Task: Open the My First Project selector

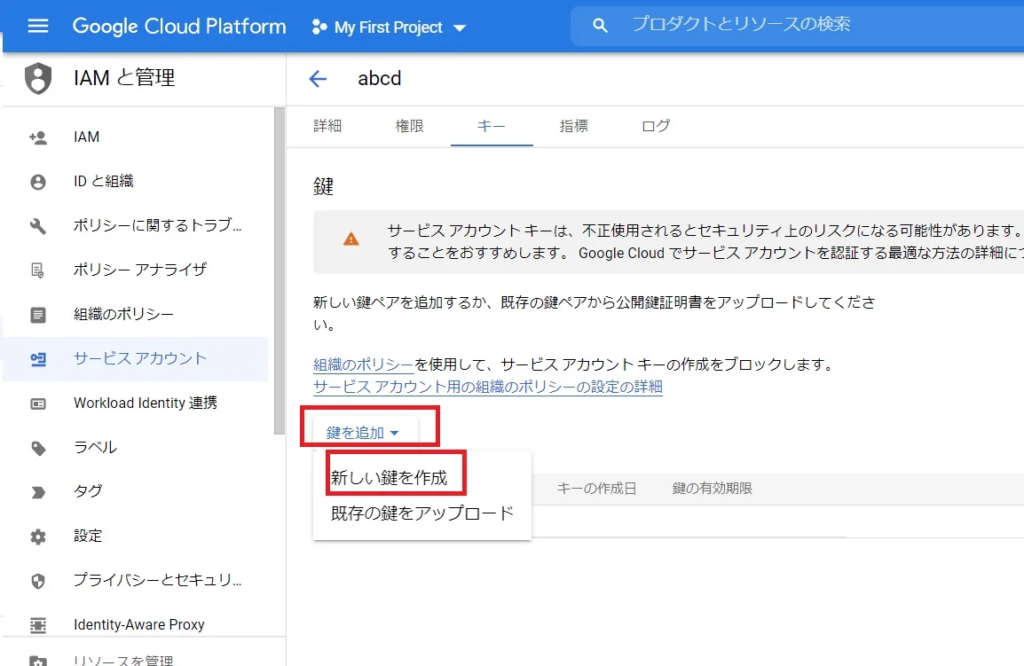Action: pyautogui.click(x=388, y=27)
